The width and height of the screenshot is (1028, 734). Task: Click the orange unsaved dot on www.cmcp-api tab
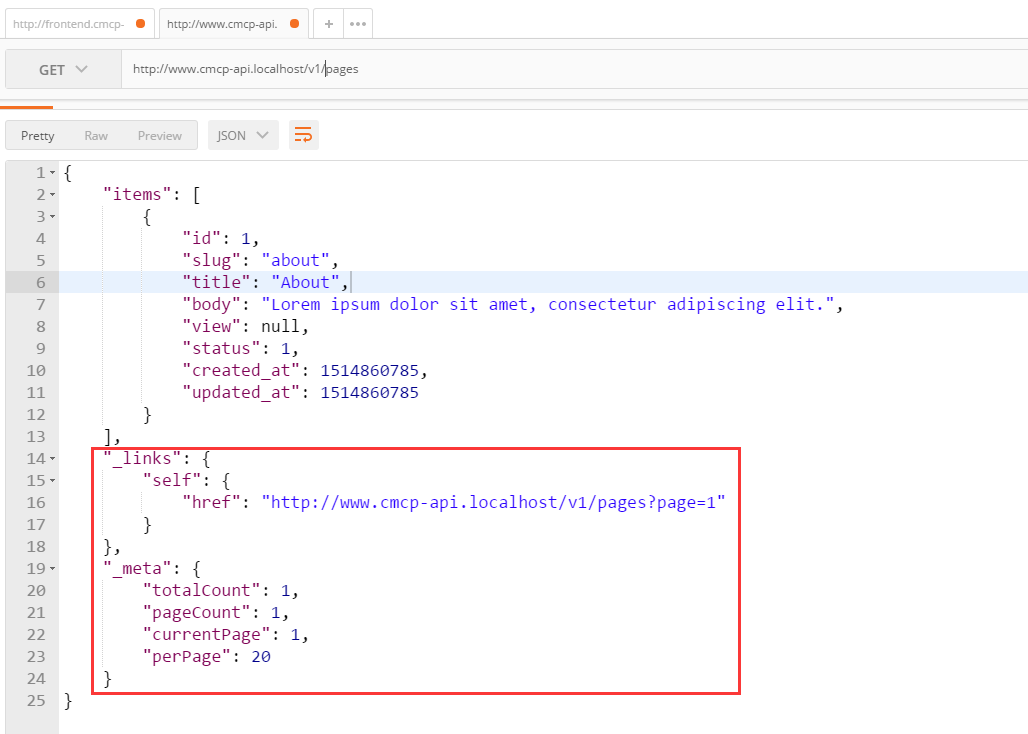[x=294, y=24]
